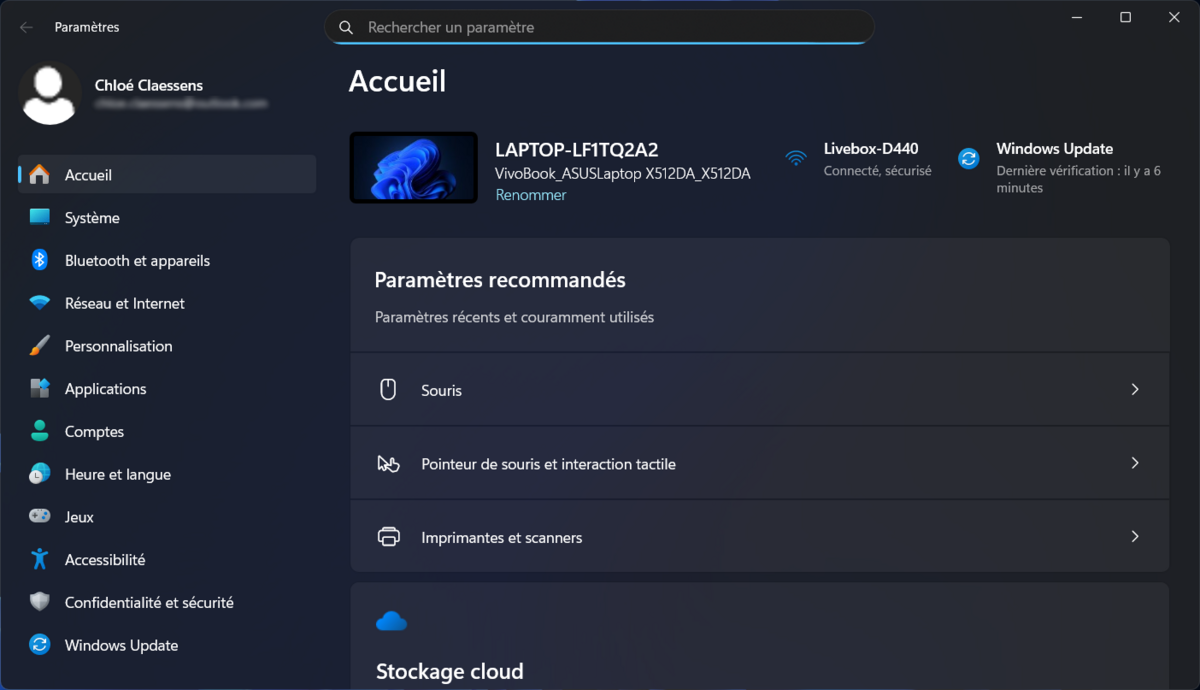Screen dimensions: 1200x690
Task: Click the Personnalisation paintbrush icon
Action: pos(39,346)
